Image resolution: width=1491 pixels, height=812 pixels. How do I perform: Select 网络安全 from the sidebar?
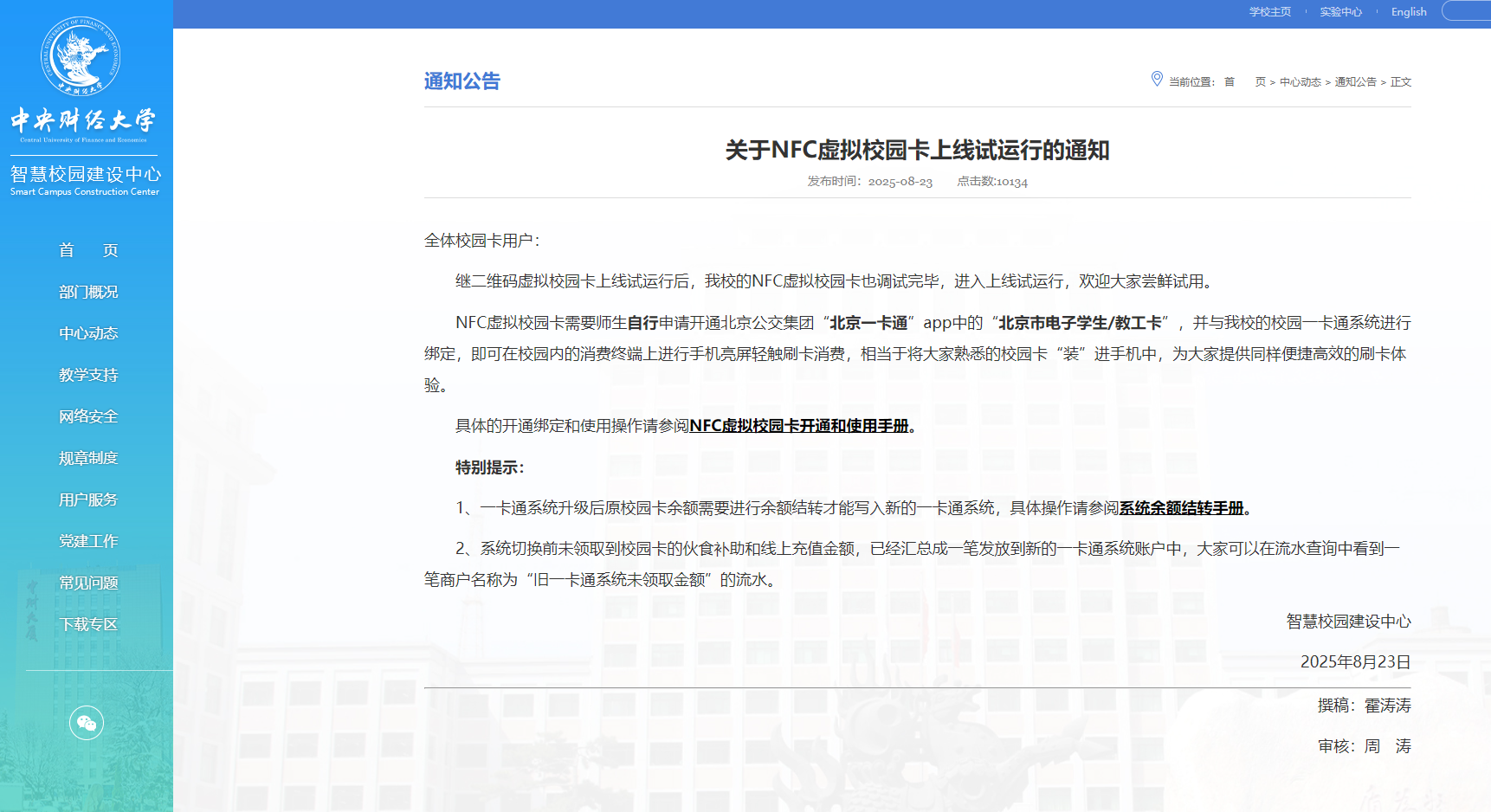(x=87, y=416)
